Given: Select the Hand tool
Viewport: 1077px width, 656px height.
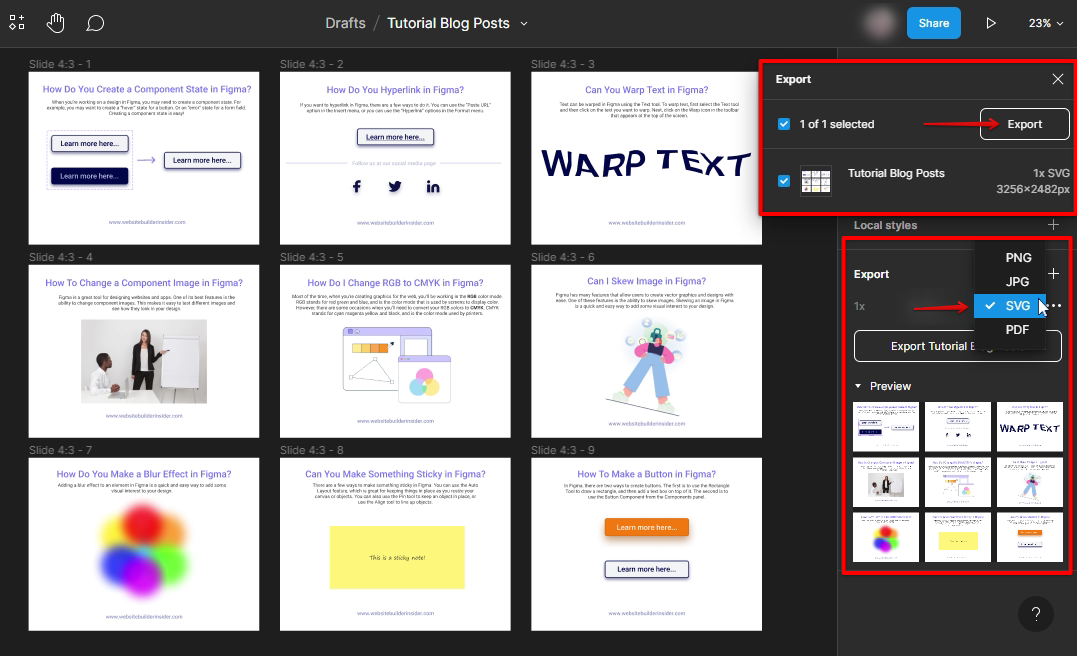Looking at the screenshot, I should (x=56, y=23).
